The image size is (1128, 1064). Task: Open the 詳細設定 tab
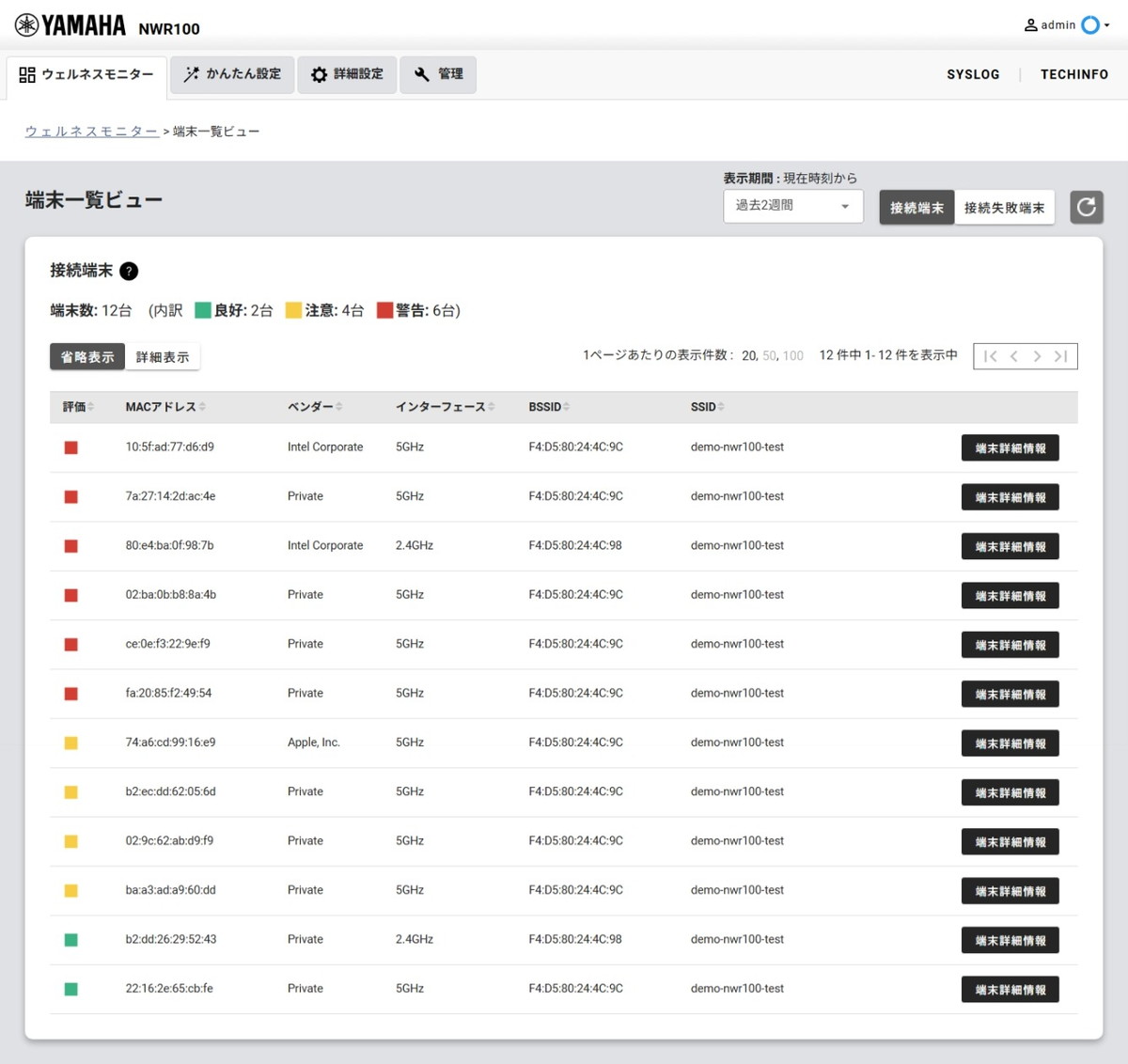click(x=347, y=74)
